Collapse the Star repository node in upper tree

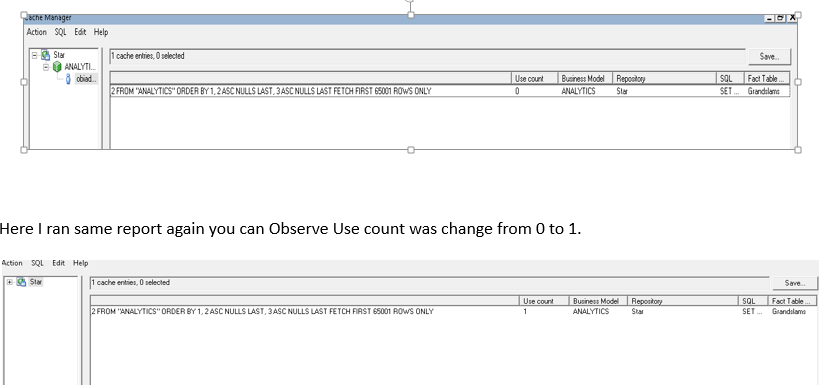coord(34,55)
